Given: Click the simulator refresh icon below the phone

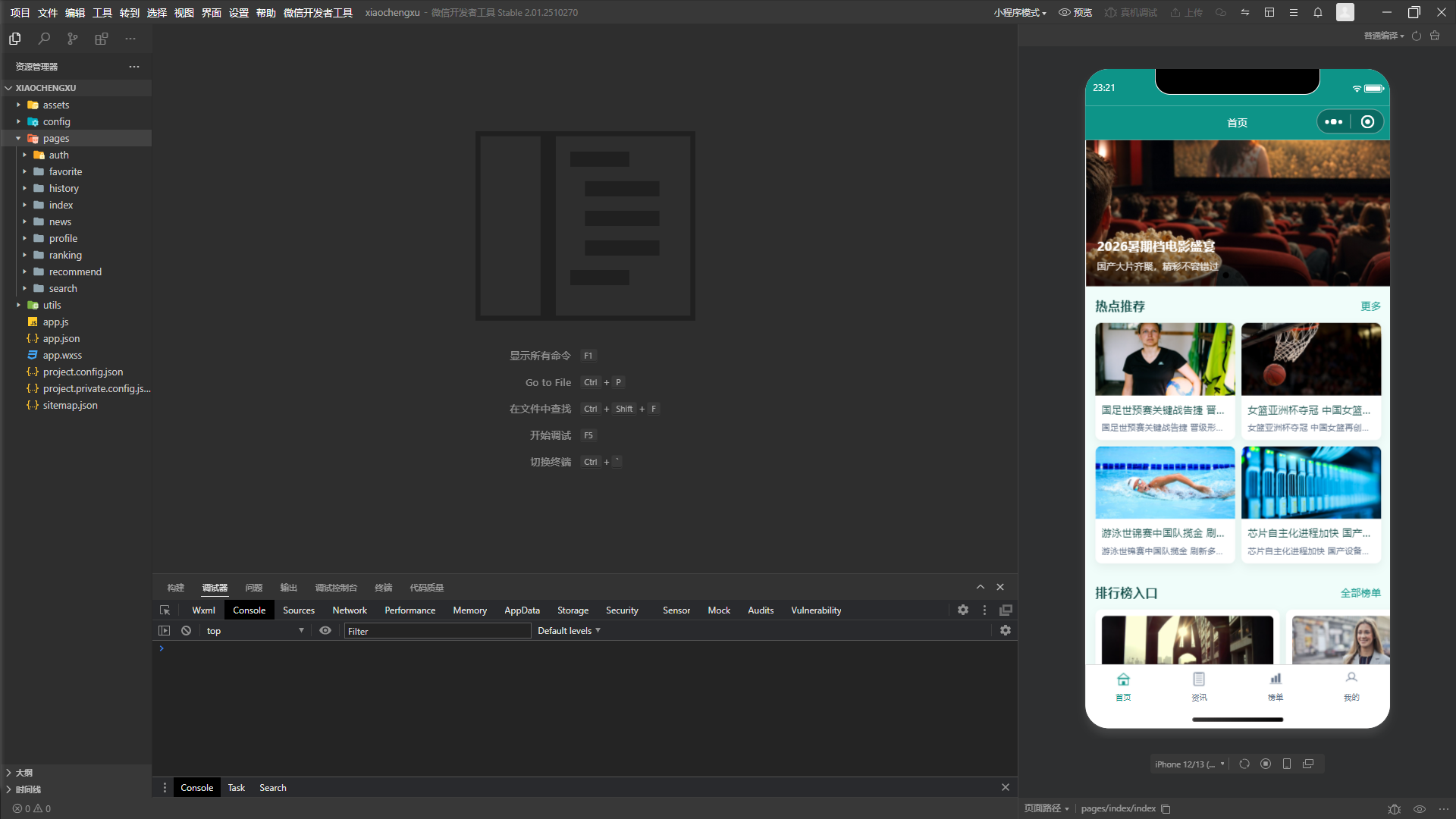Looking at the screenshot, I should tap(1244, 764).
